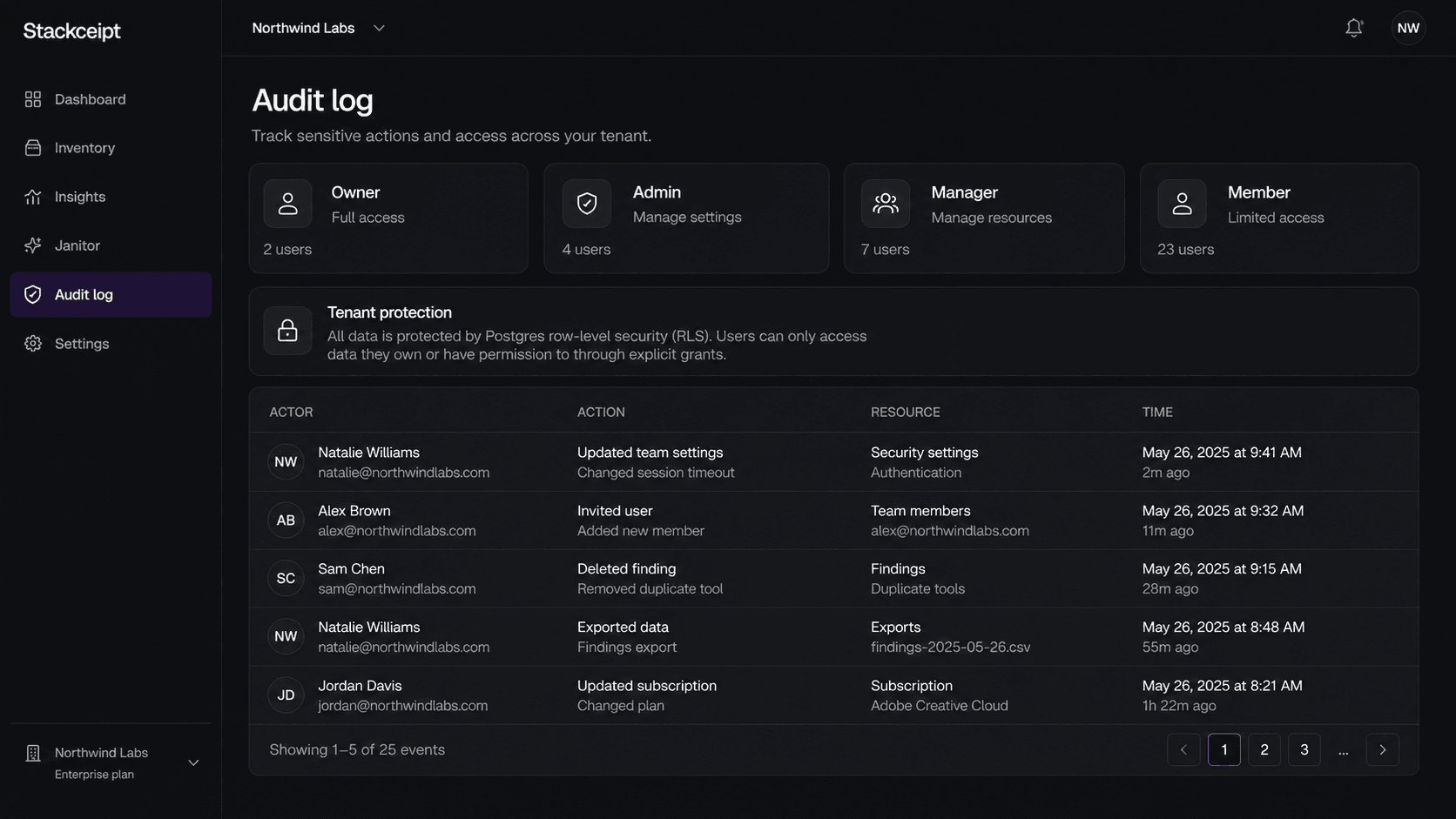This screenshot has height=819, width=1456.
Task: Click the Dashboard grid icon in sidebar
Action: coord(33,99)
